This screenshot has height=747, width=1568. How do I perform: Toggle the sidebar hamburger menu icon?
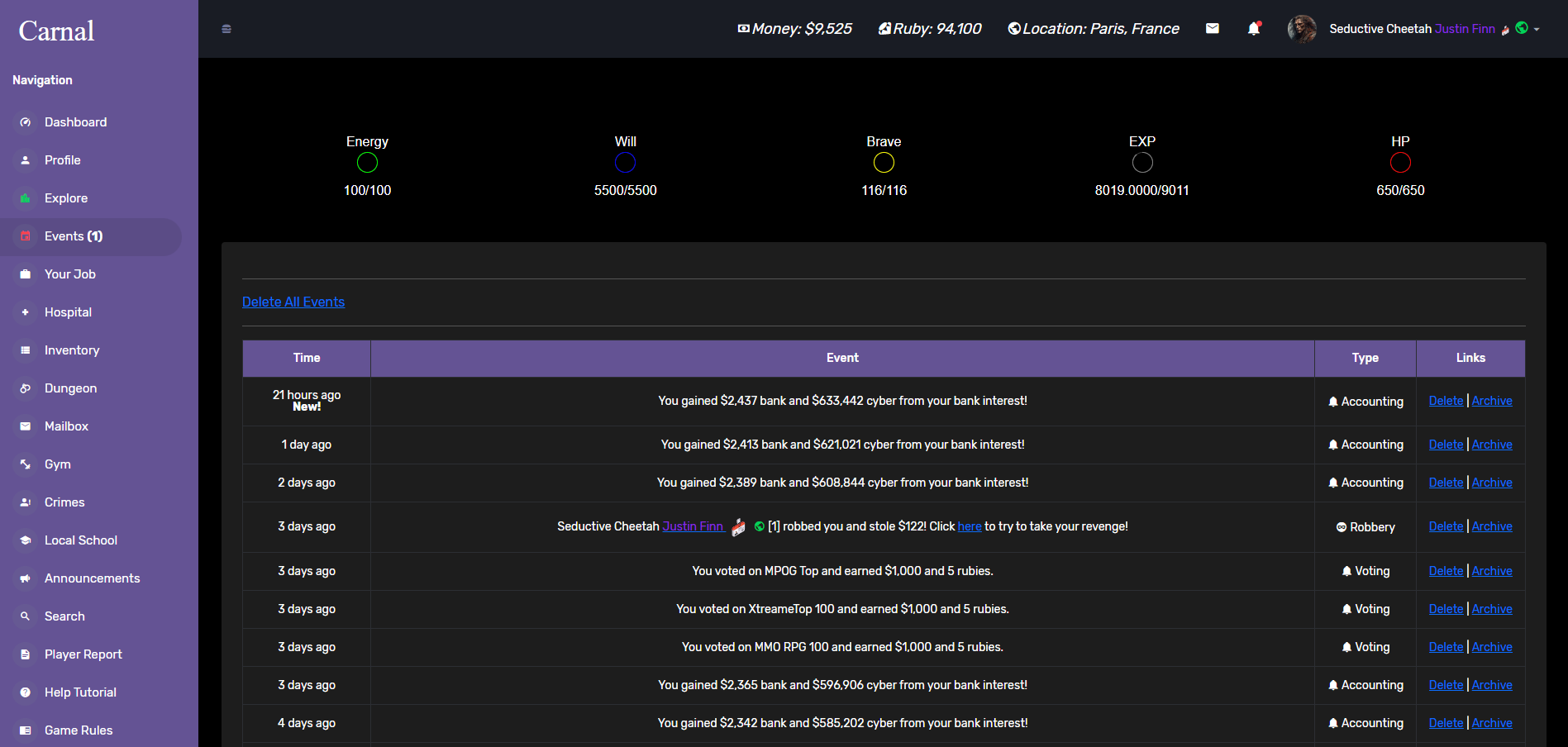(226, 29)
